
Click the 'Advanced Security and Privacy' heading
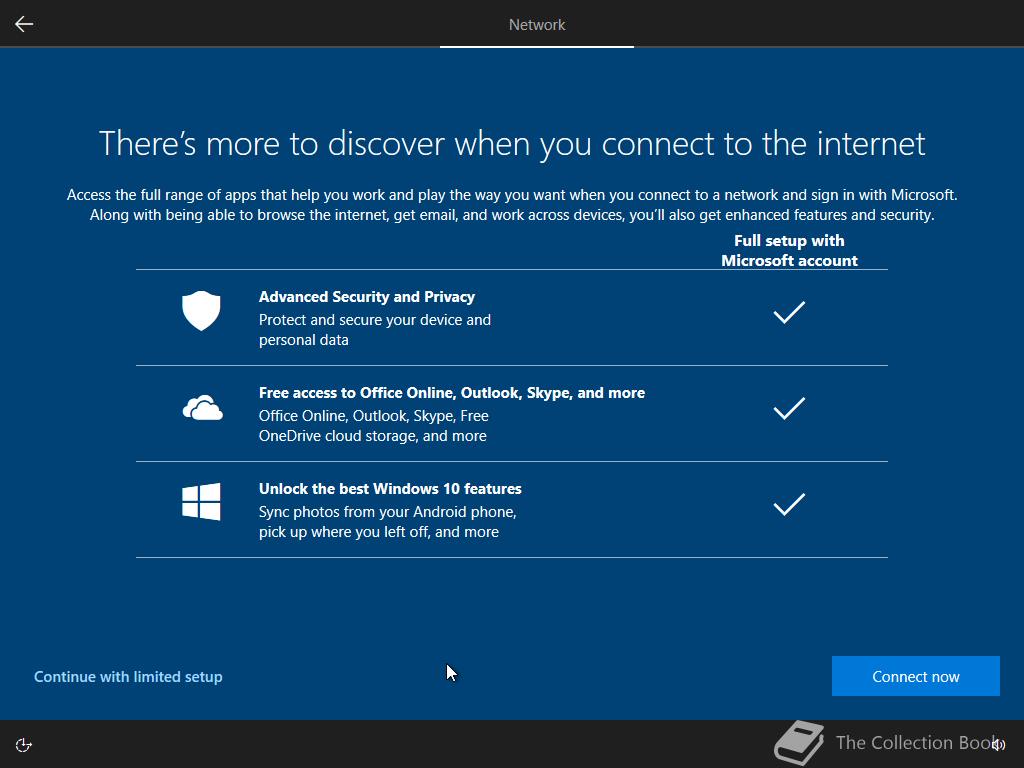coord(367,296)
